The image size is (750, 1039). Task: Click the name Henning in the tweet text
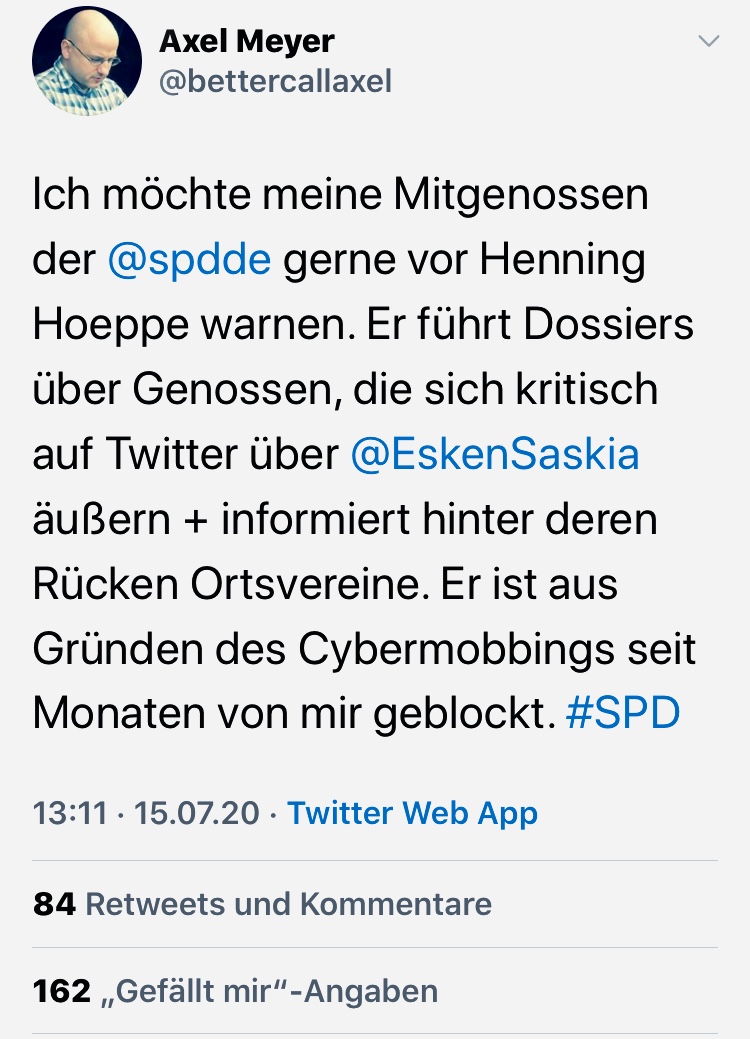pyautogui.click(x=563, y=259)
